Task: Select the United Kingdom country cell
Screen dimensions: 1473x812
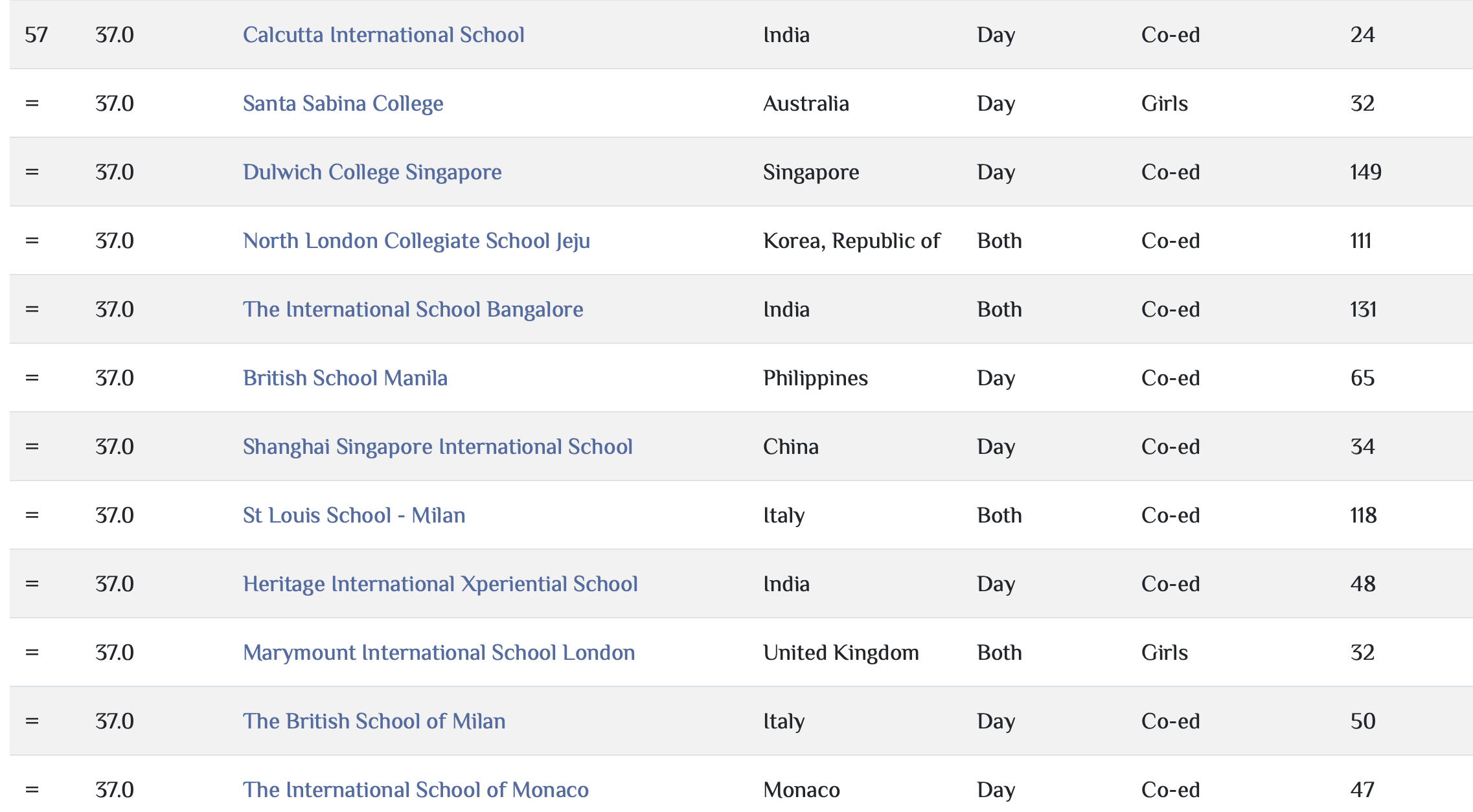Action: (x=841, y=653)
